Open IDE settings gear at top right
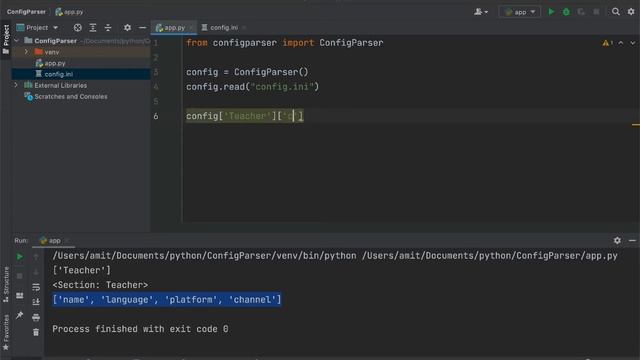 click(x=631, y=12)
